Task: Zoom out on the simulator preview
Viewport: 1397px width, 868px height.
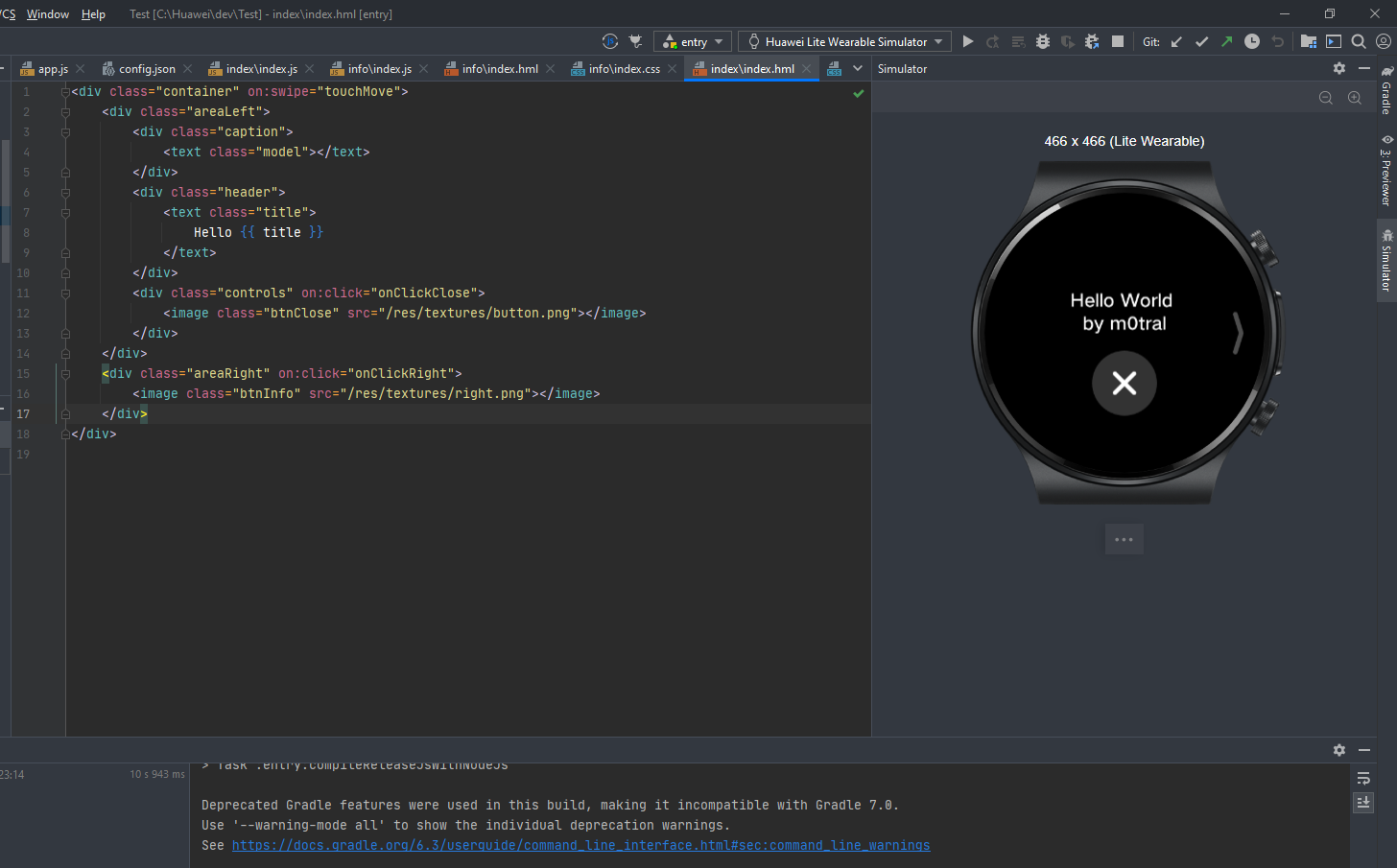Action: coord(1326,98)
